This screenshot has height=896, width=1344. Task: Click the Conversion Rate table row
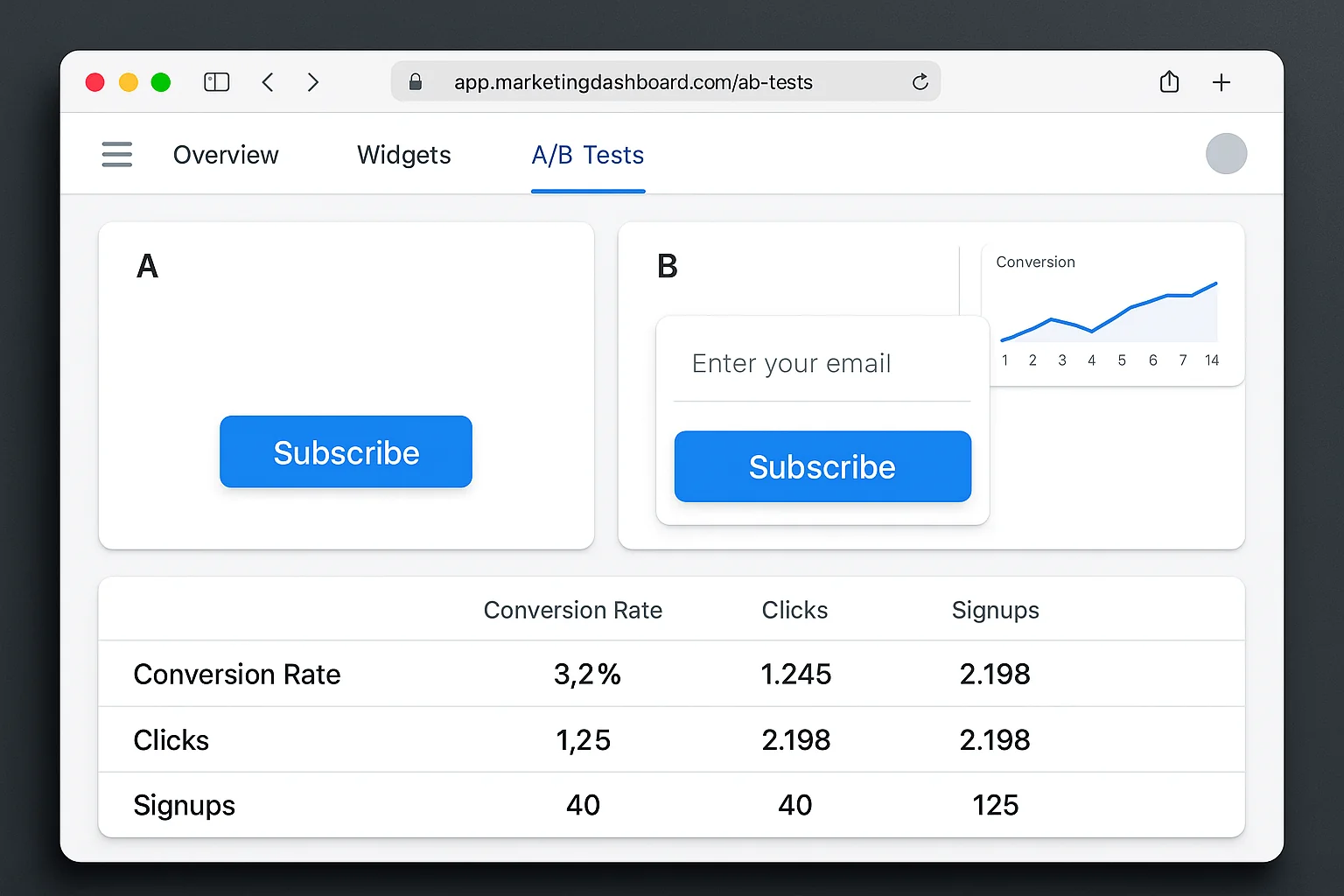pos(236,674)
